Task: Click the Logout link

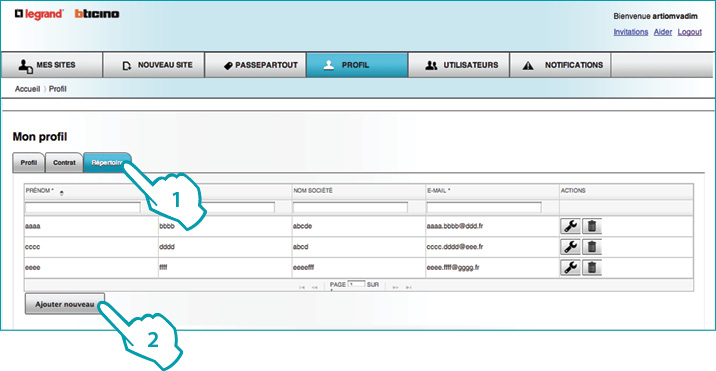Action: pyautogui.click(x=690, y=32)
